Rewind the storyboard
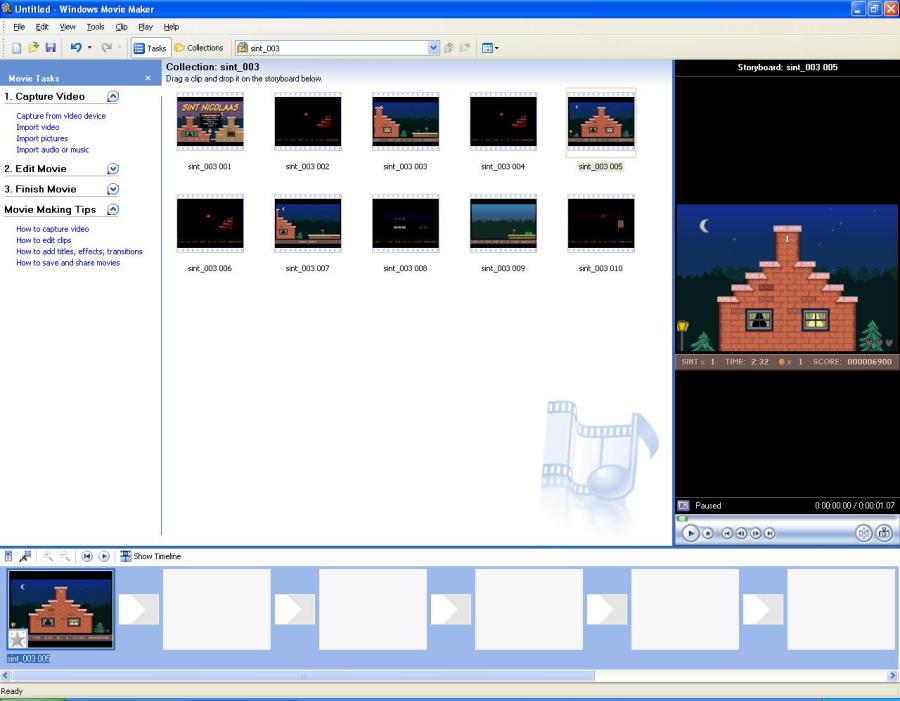Image resolution: width=900 pixels, height=701 pixels. click(87, 556)
